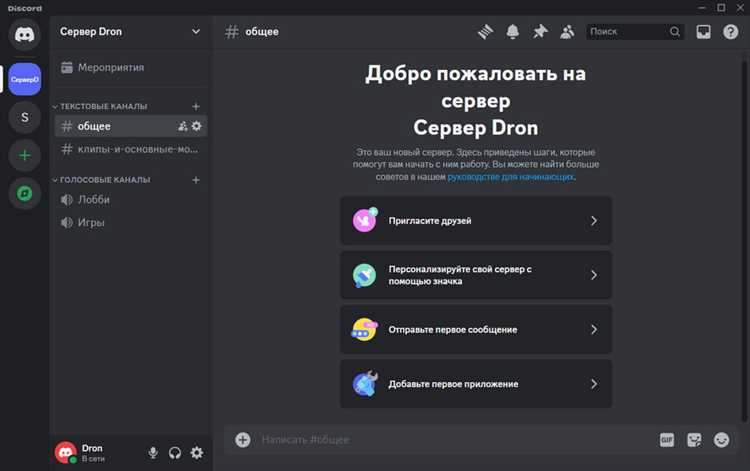
Task: Open Мероприятия events
Action: pos(131,67)
